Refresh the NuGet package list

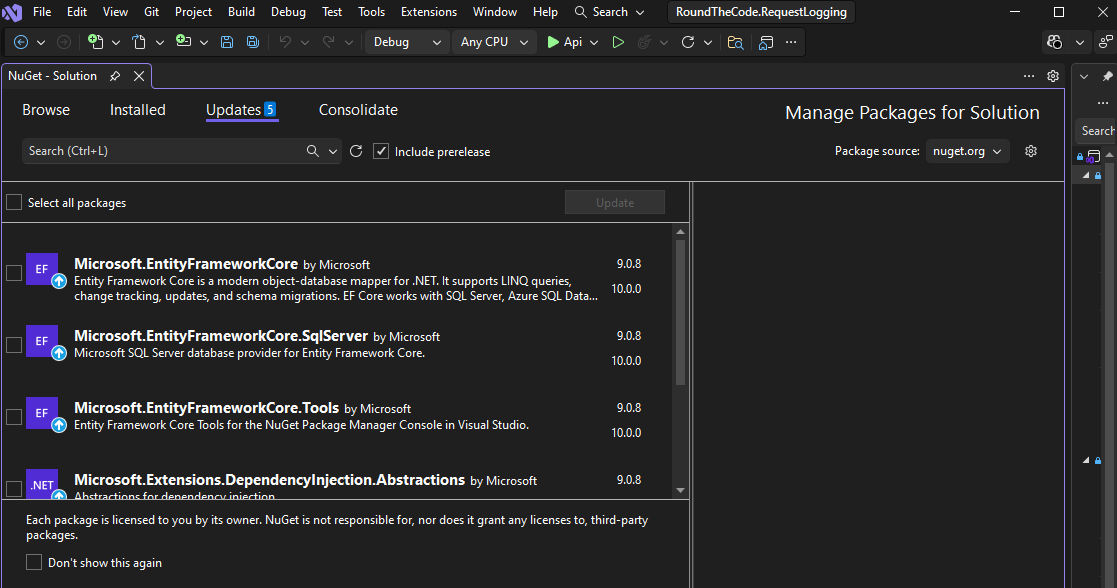click(x=357, y=150)
